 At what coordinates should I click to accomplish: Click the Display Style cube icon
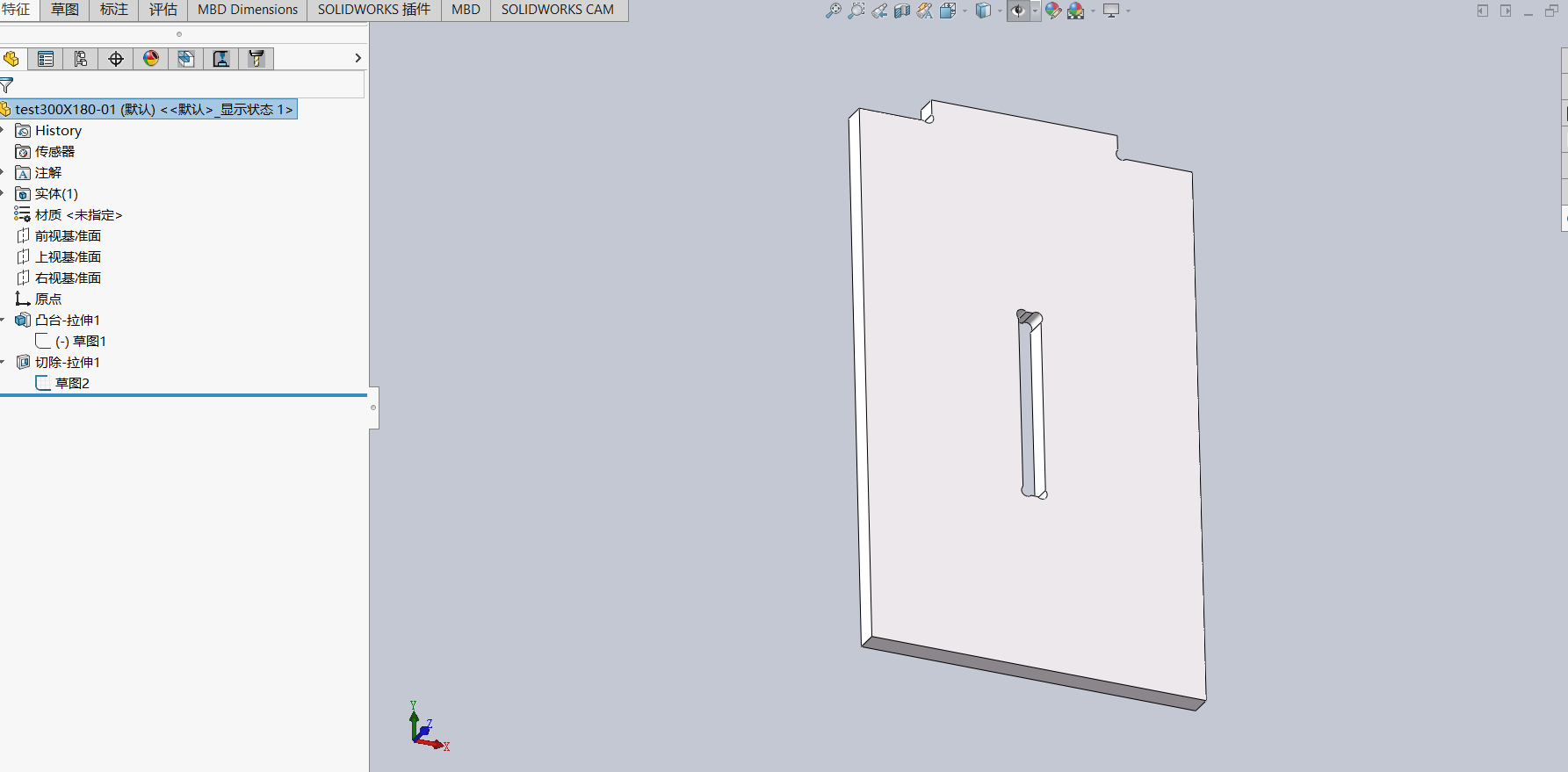[x=983, y=11]
